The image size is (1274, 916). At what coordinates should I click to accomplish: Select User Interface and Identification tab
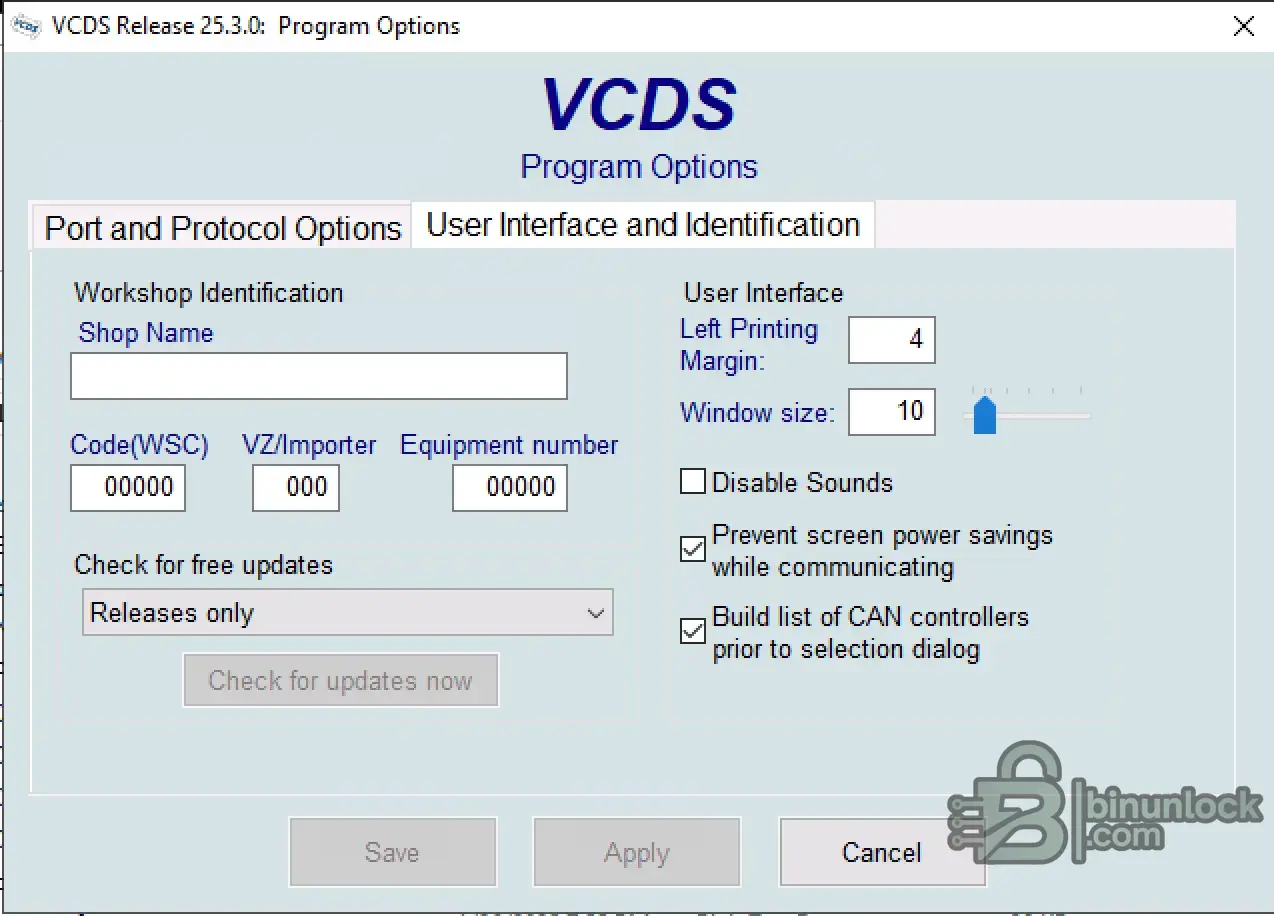(x=643, y=224)
